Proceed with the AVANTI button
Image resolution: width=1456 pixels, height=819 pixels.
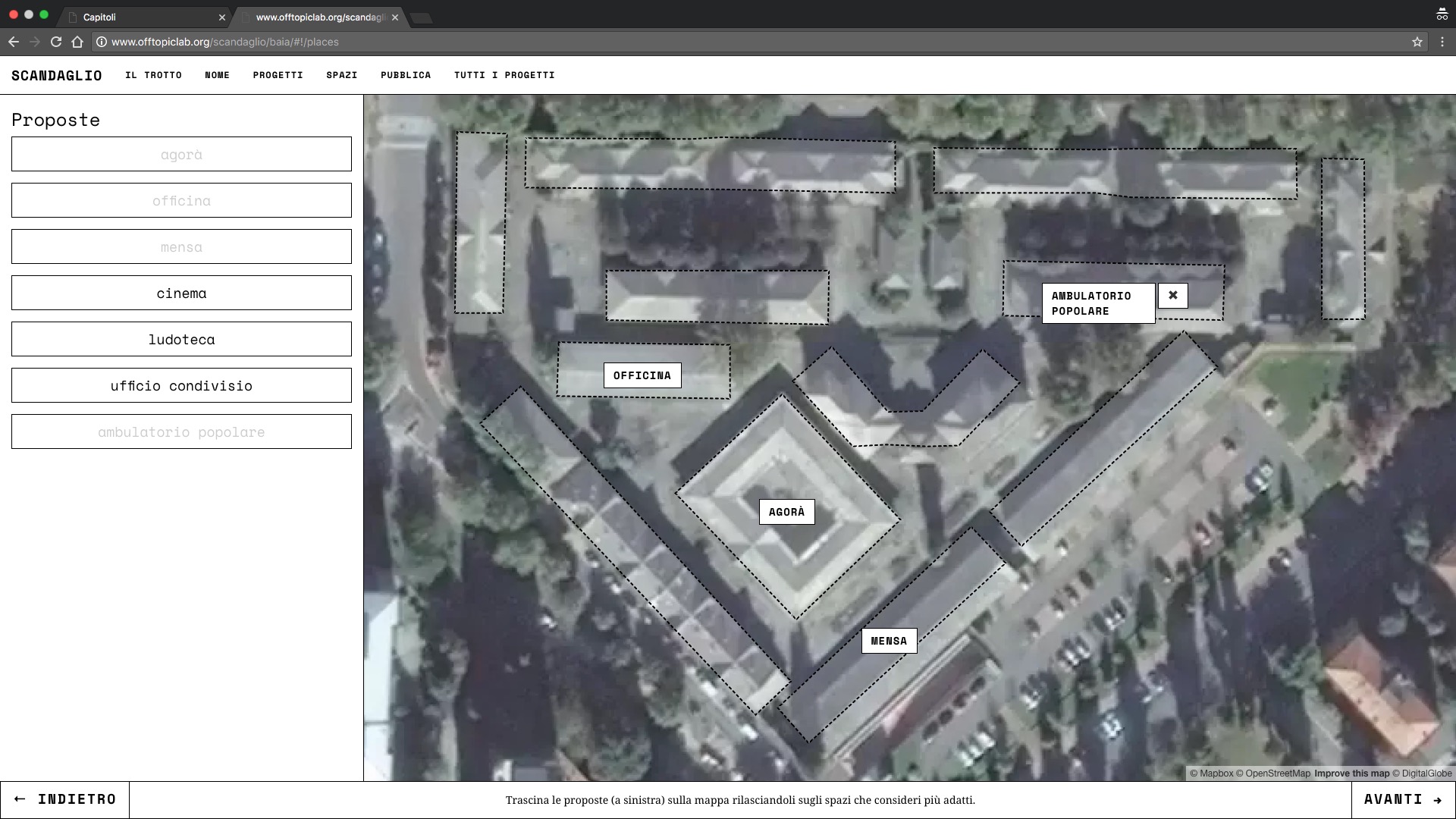(x=1403, y=799)
